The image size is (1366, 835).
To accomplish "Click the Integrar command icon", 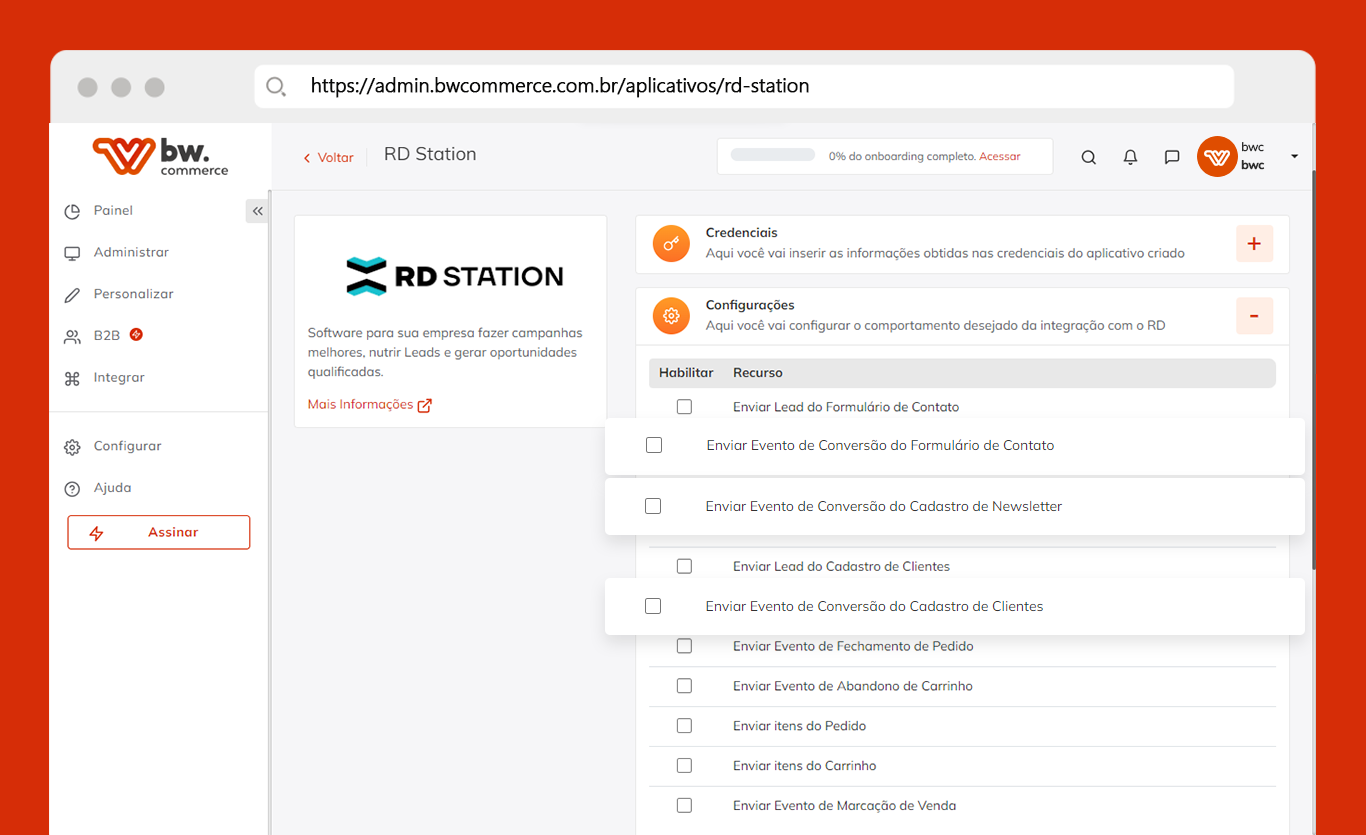I will [x=72, y=379].
